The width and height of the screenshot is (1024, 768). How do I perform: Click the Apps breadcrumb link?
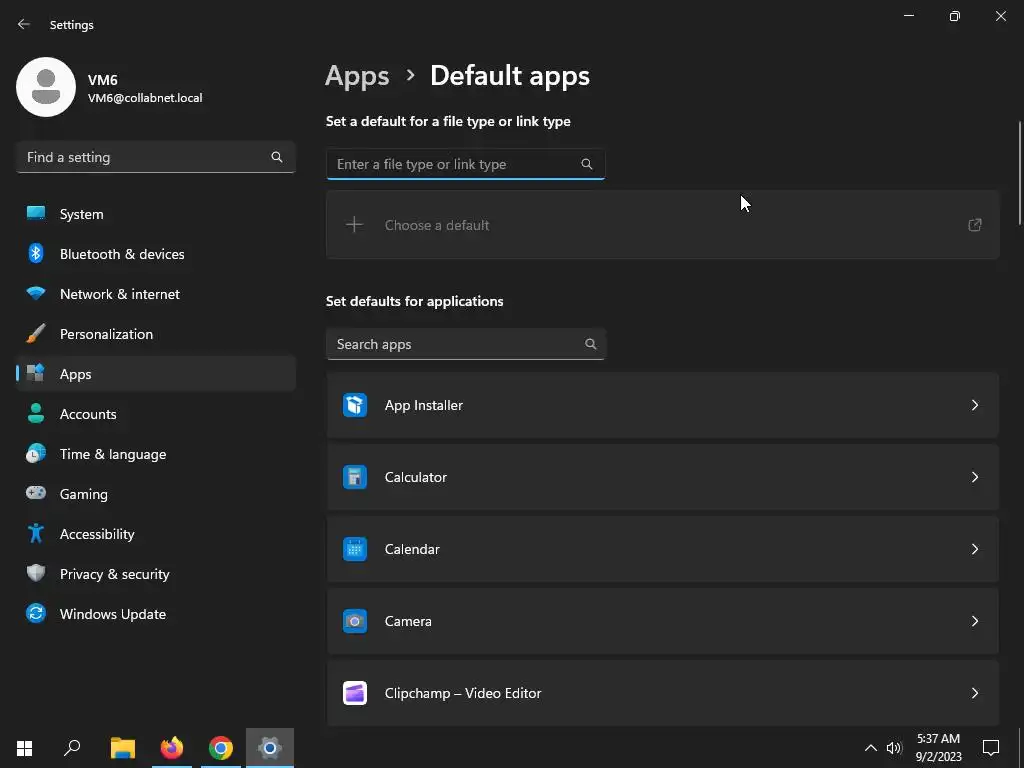coord(357,76)
